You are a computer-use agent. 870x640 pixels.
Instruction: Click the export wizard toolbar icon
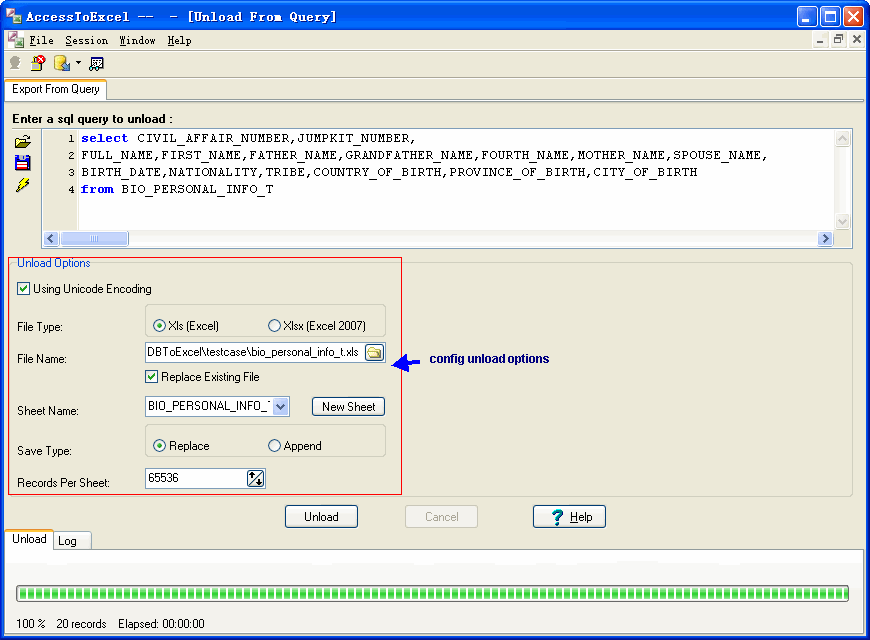point(62,63)
